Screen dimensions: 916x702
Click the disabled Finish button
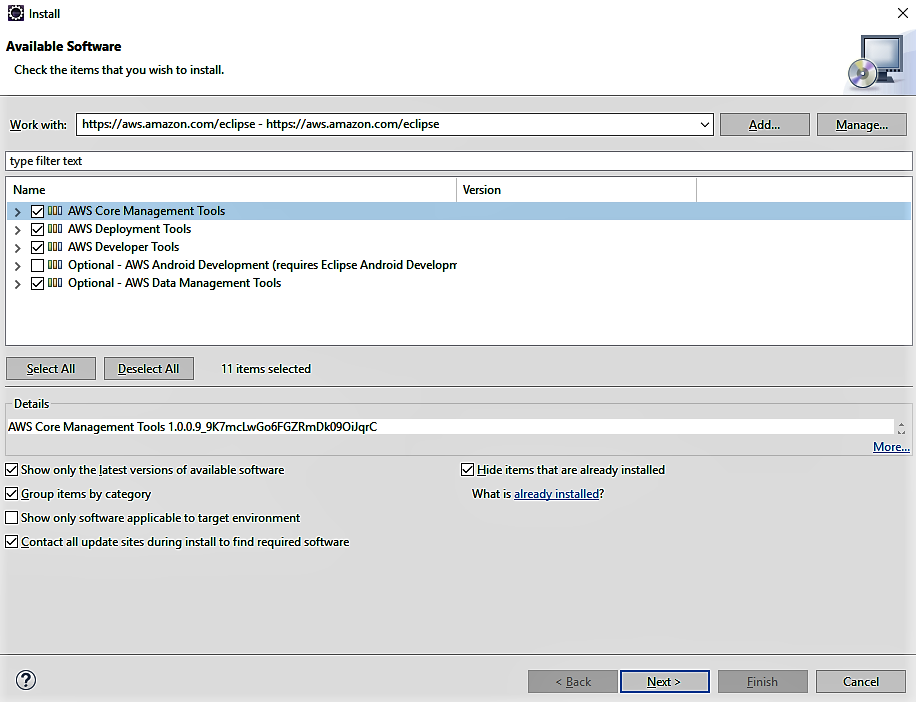click(x=762, y=682)
